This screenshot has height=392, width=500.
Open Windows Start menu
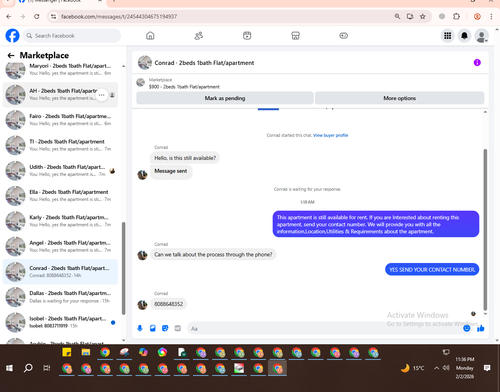click(x=9, y=368)
